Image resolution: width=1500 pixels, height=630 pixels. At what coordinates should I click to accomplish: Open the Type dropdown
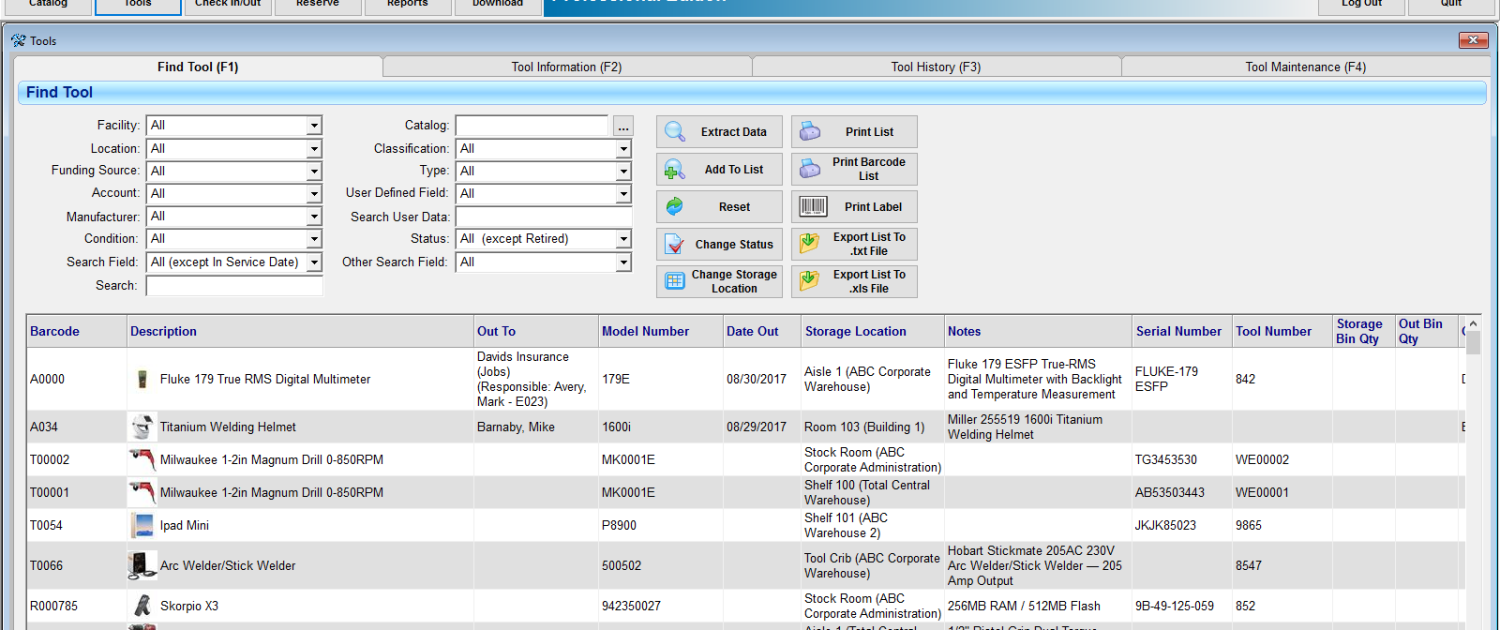click(x=624, y=171)
